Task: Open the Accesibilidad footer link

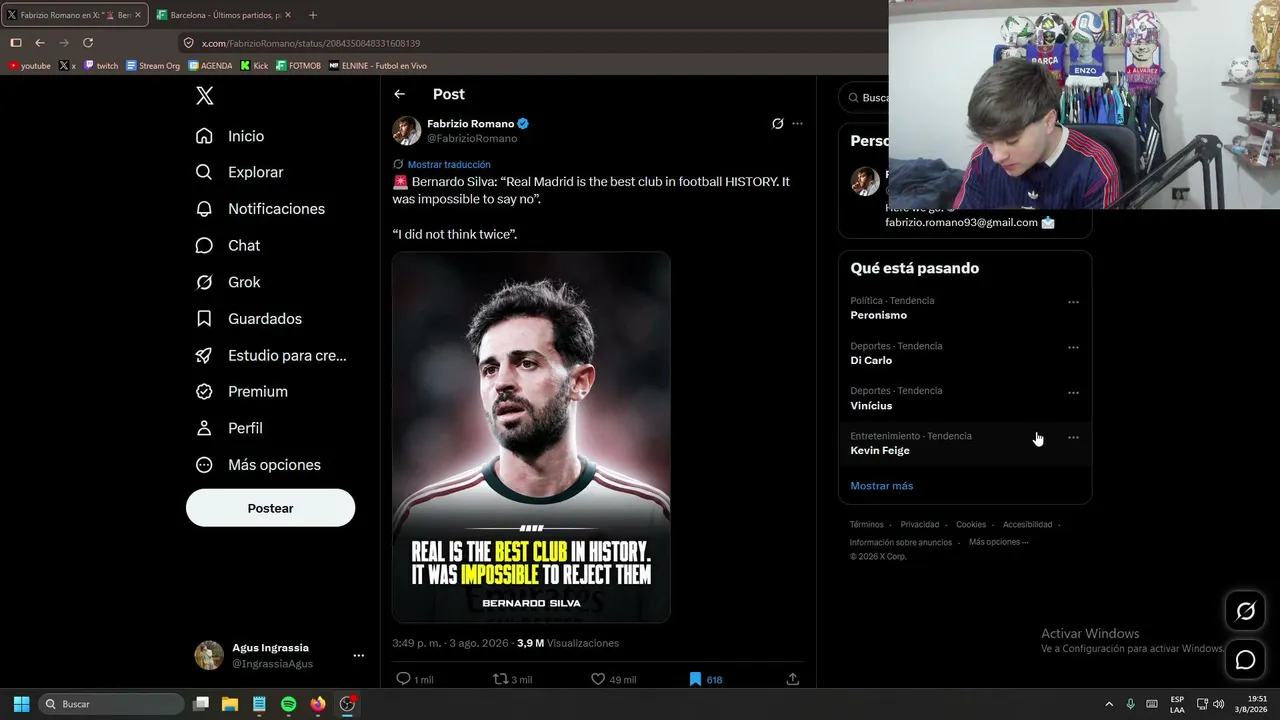Action: [x=1027, y=525]
